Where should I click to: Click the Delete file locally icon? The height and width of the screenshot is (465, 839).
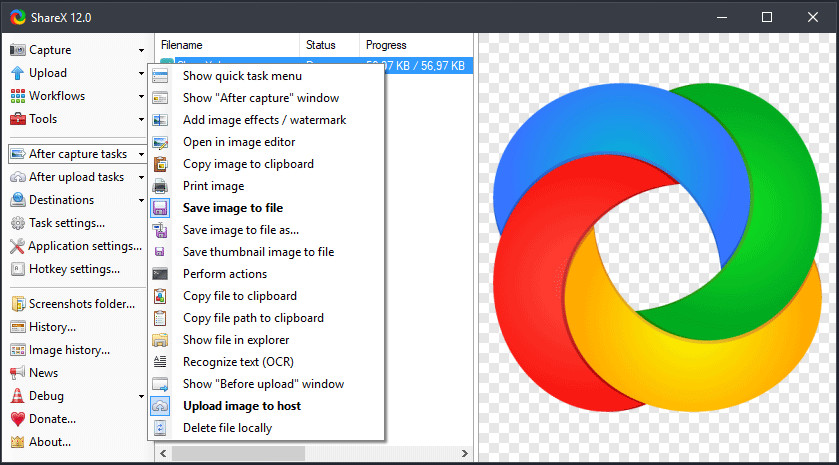[x=160, y=428]
